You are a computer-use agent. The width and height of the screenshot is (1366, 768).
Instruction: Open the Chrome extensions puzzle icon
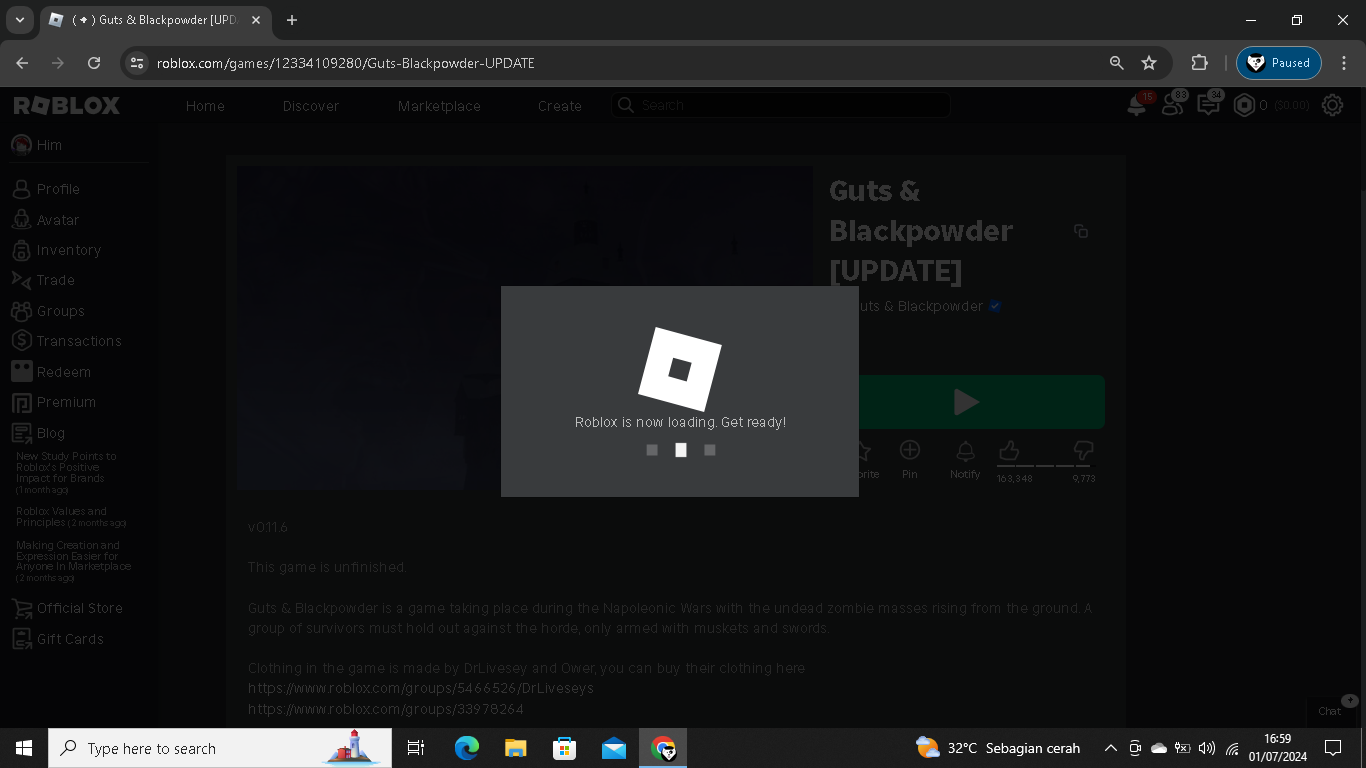[1199, 63]
